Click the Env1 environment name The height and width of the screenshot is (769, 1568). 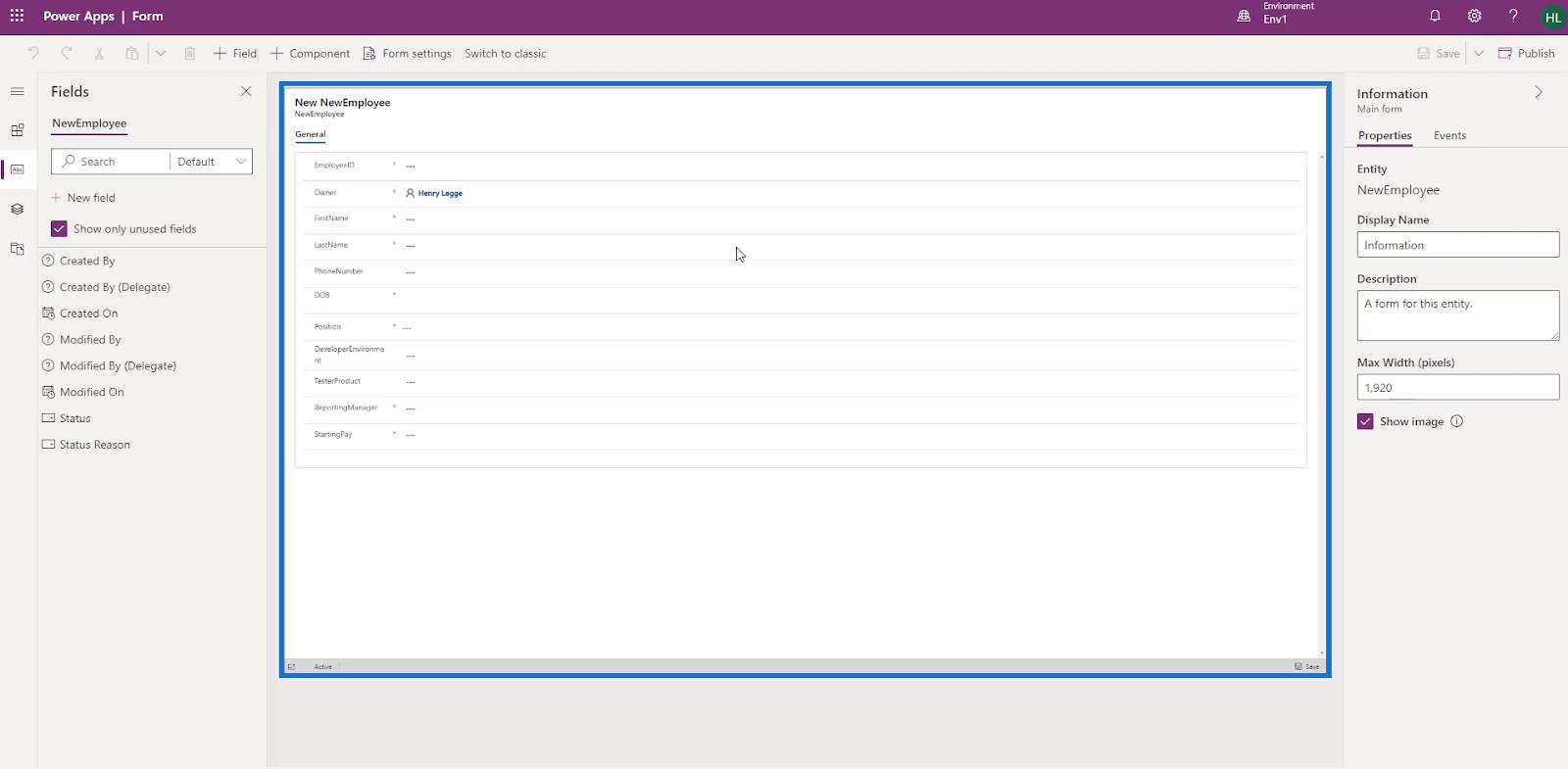click(x=1275, y=20)
